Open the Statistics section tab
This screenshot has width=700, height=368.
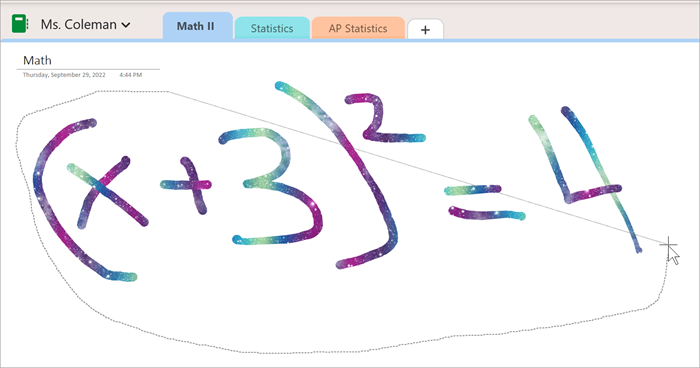(272, 29)
